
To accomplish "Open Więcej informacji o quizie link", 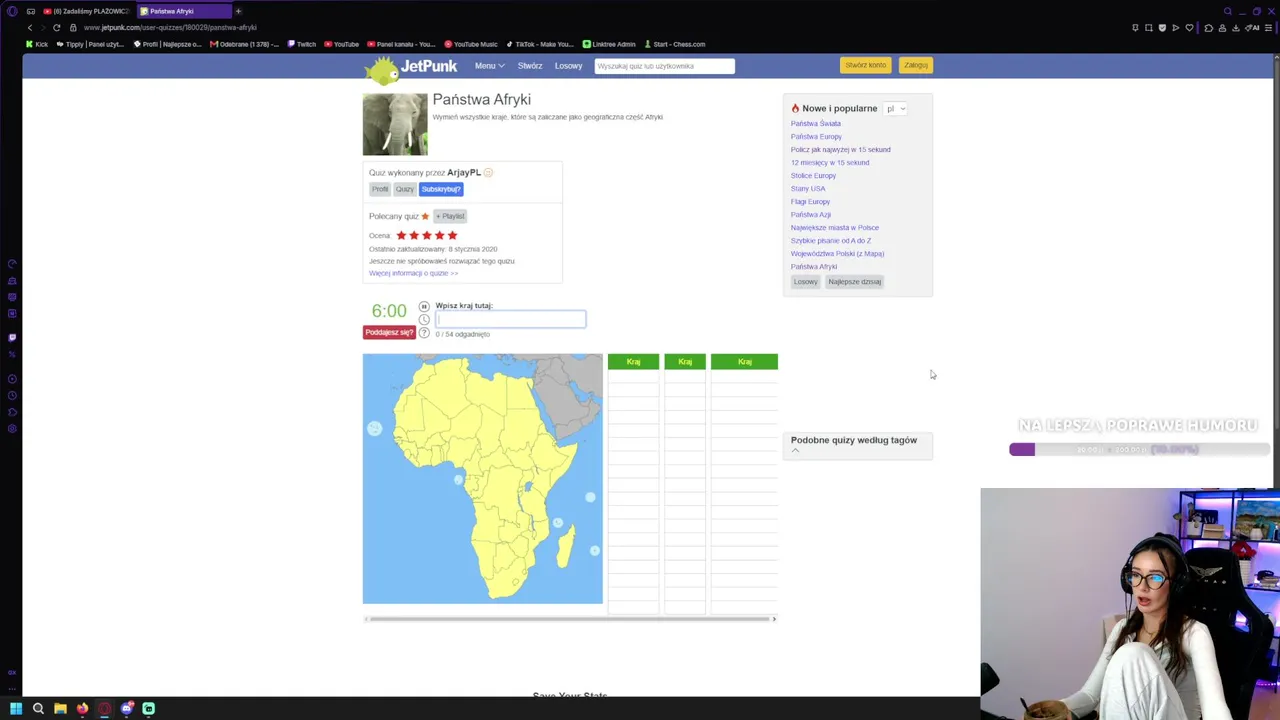I will (413, 273).
